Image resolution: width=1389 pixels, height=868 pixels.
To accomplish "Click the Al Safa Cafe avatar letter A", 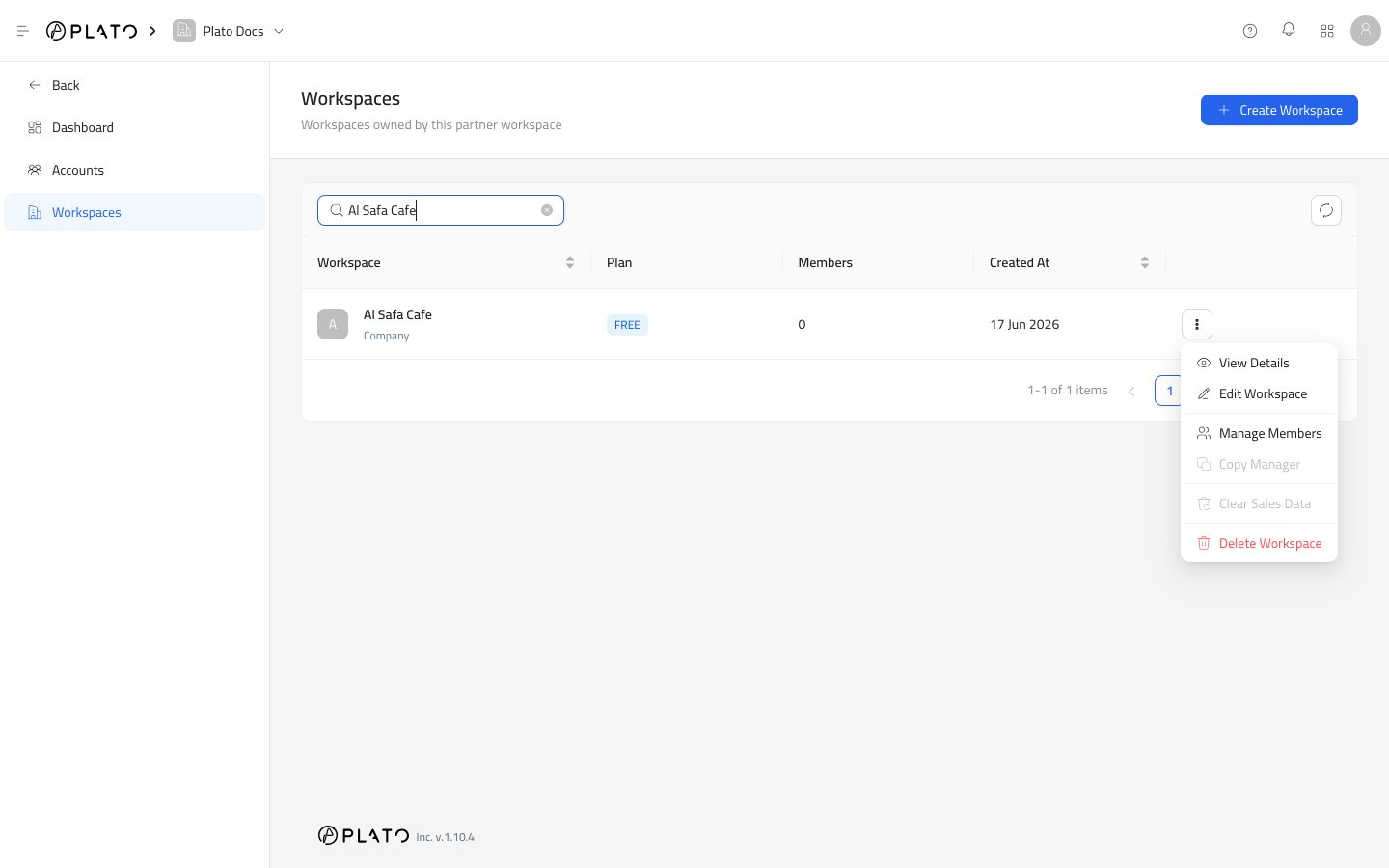I will (x=333, y=324).
